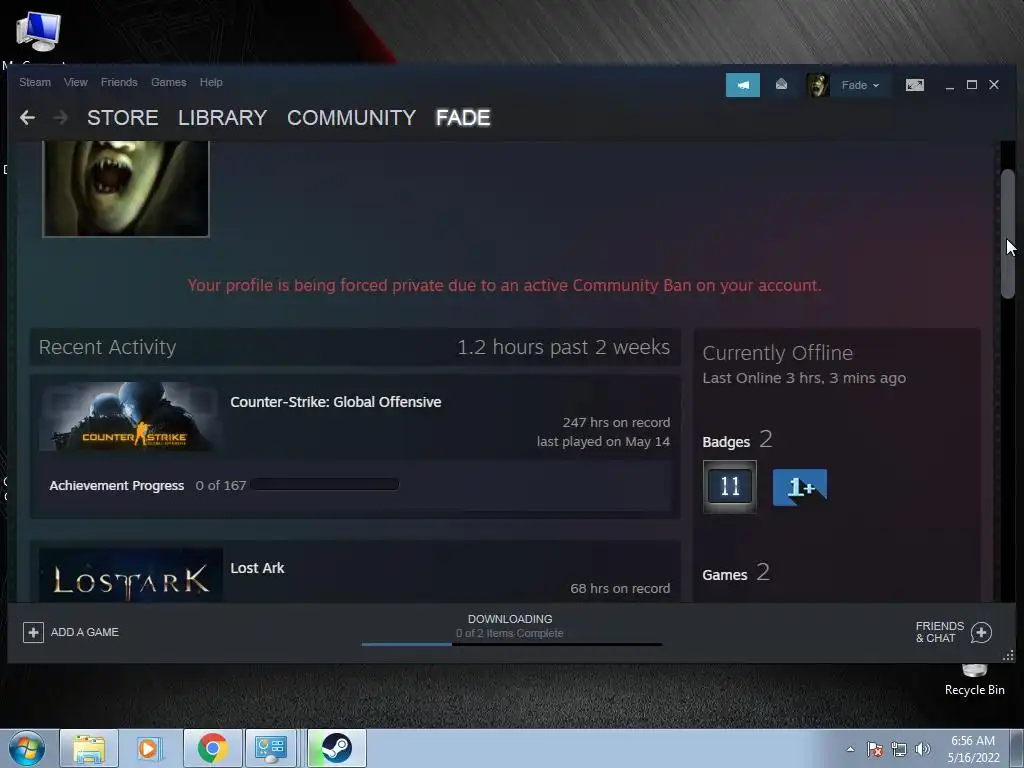This screenshot has height=768, width=1024.
Task: Open the Help menu
Action: (211, 82)
